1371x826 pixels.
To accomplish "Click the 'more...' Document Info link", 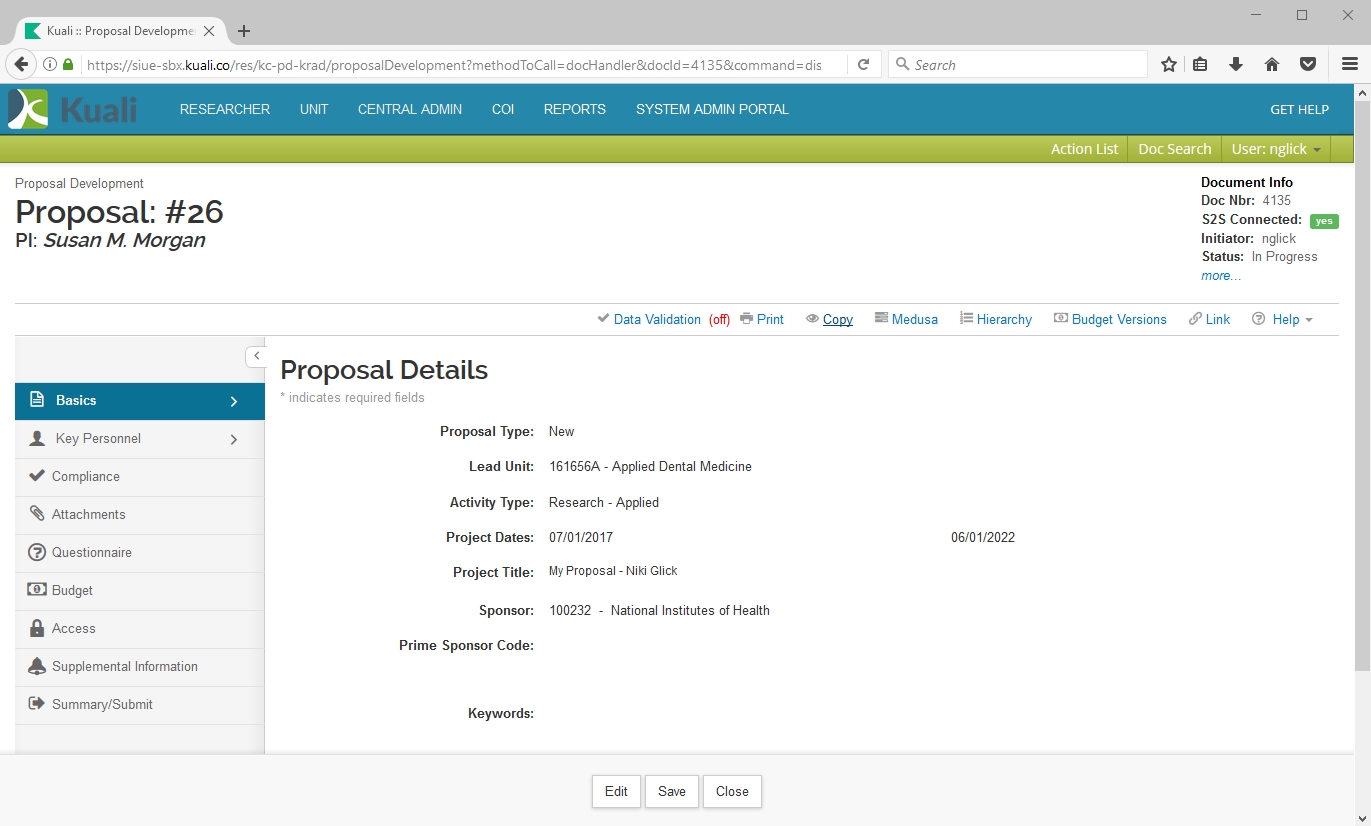I will (1221, 276).
